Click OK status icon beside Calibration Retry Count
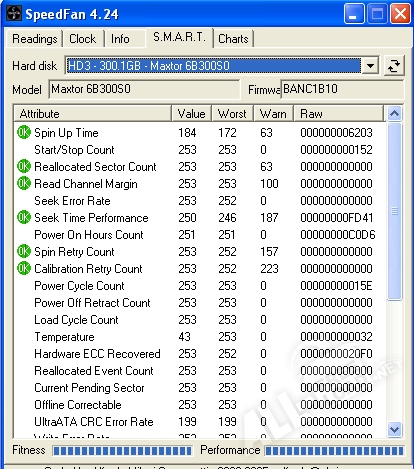The width and height of the screenshot is (414, 469). coord(24,268)
